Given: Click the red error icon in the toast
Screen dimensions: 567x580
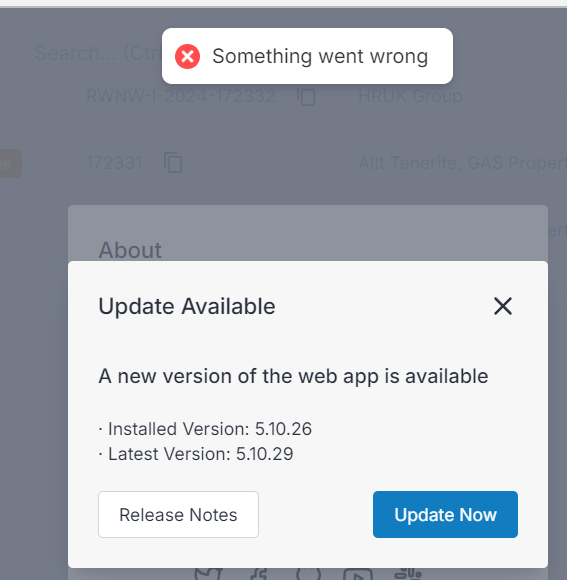Looking at the screenshot, I should pyautogui.click(x=188, y=56).
